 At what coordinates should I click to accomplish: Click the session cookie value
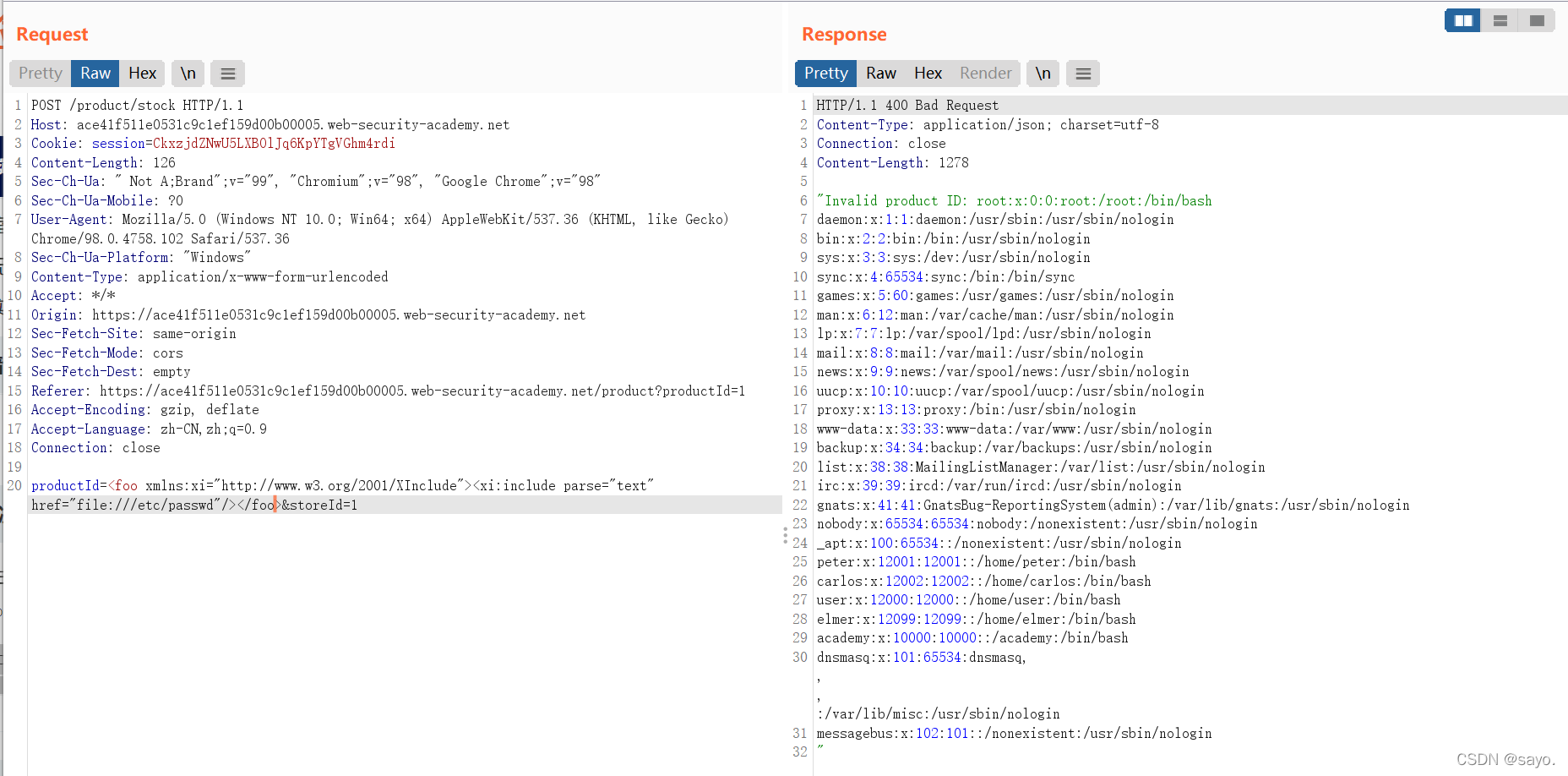click(274, 144)
